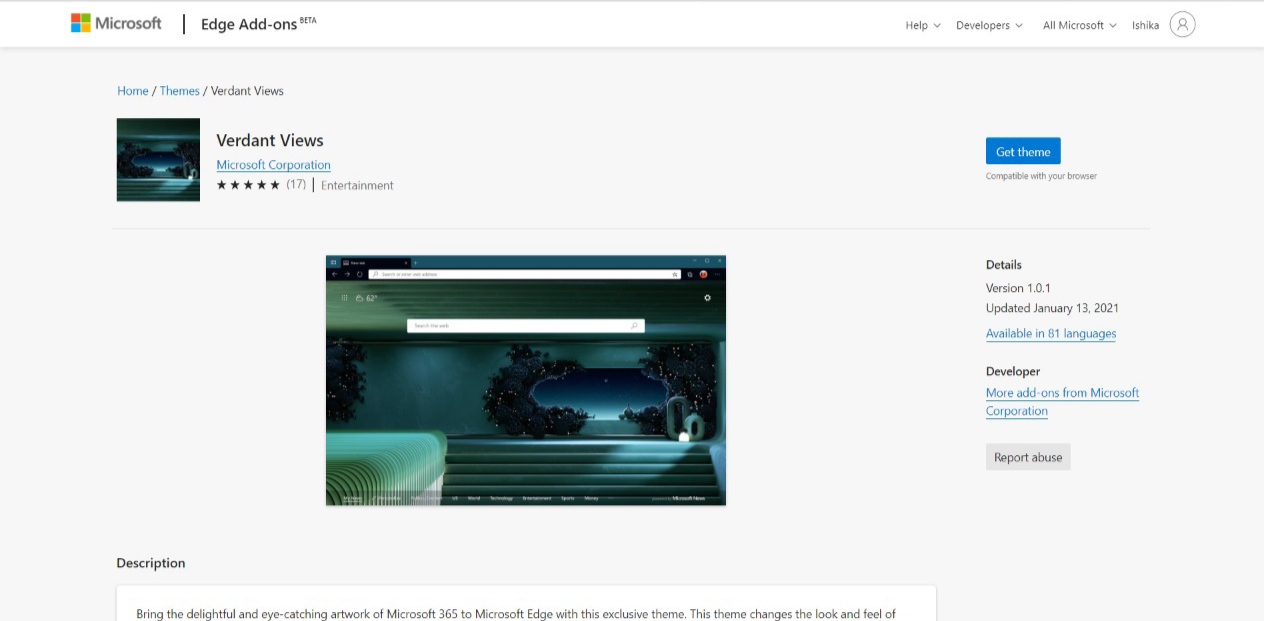This screenshot has height=621, width=1264.
Task: Open the Verdant Views theme icon thumbnail
Action: tap(158, 160)
